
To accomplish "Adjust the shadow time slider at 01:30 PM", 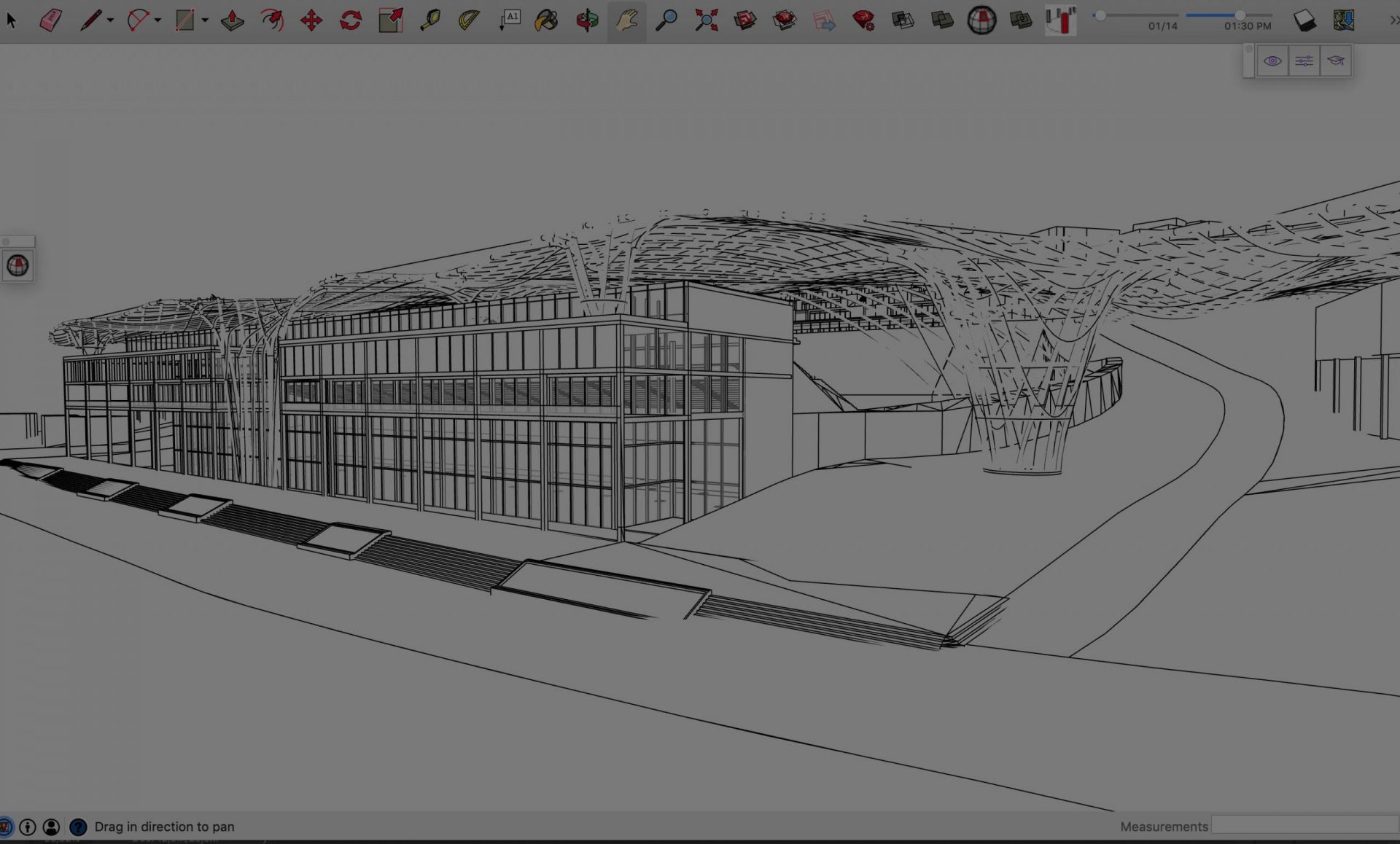I will pyautogui.click(x=1240, y=15).
